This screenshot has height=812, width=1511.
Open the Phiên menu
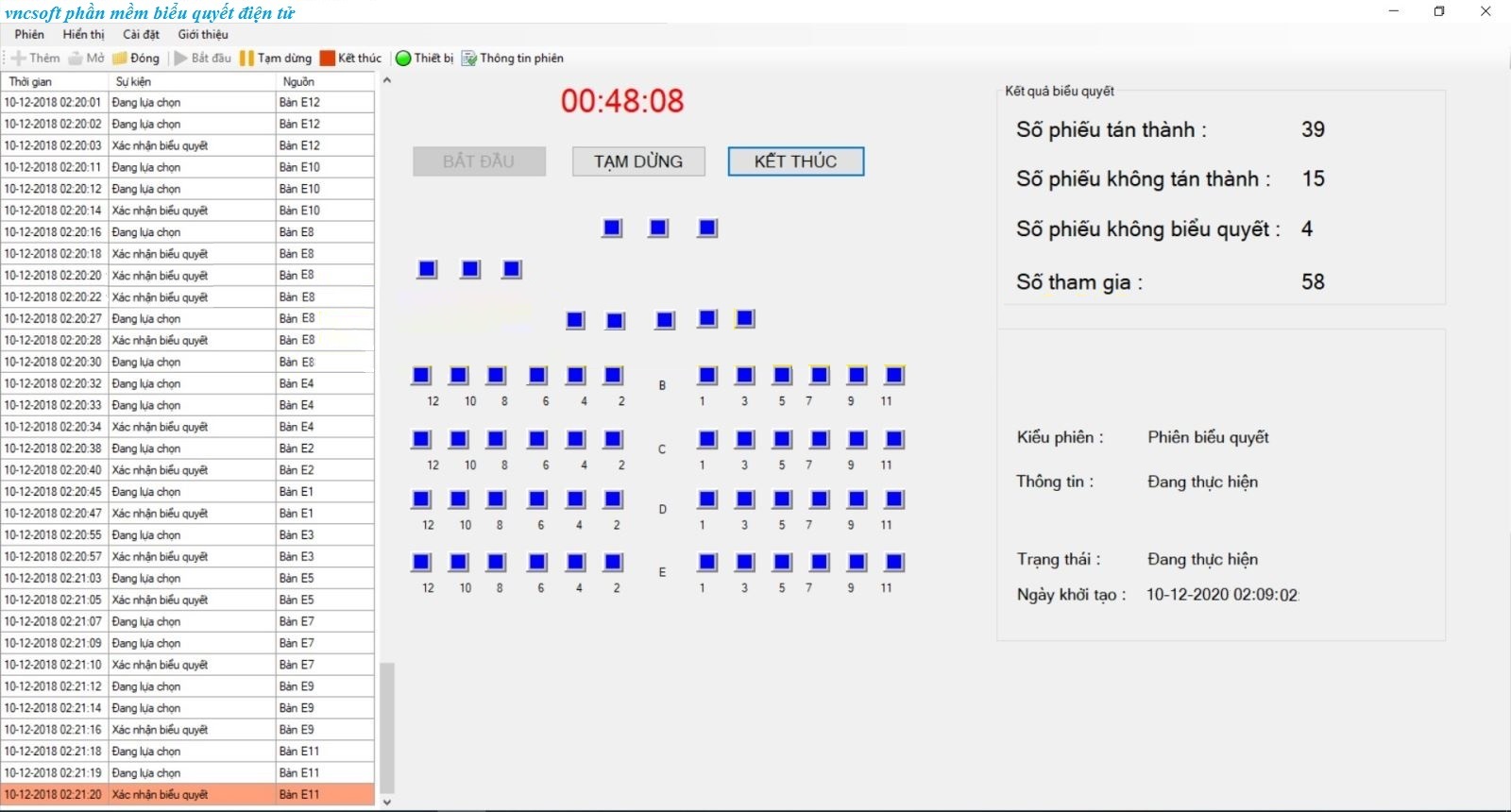(x=29, y=34)
